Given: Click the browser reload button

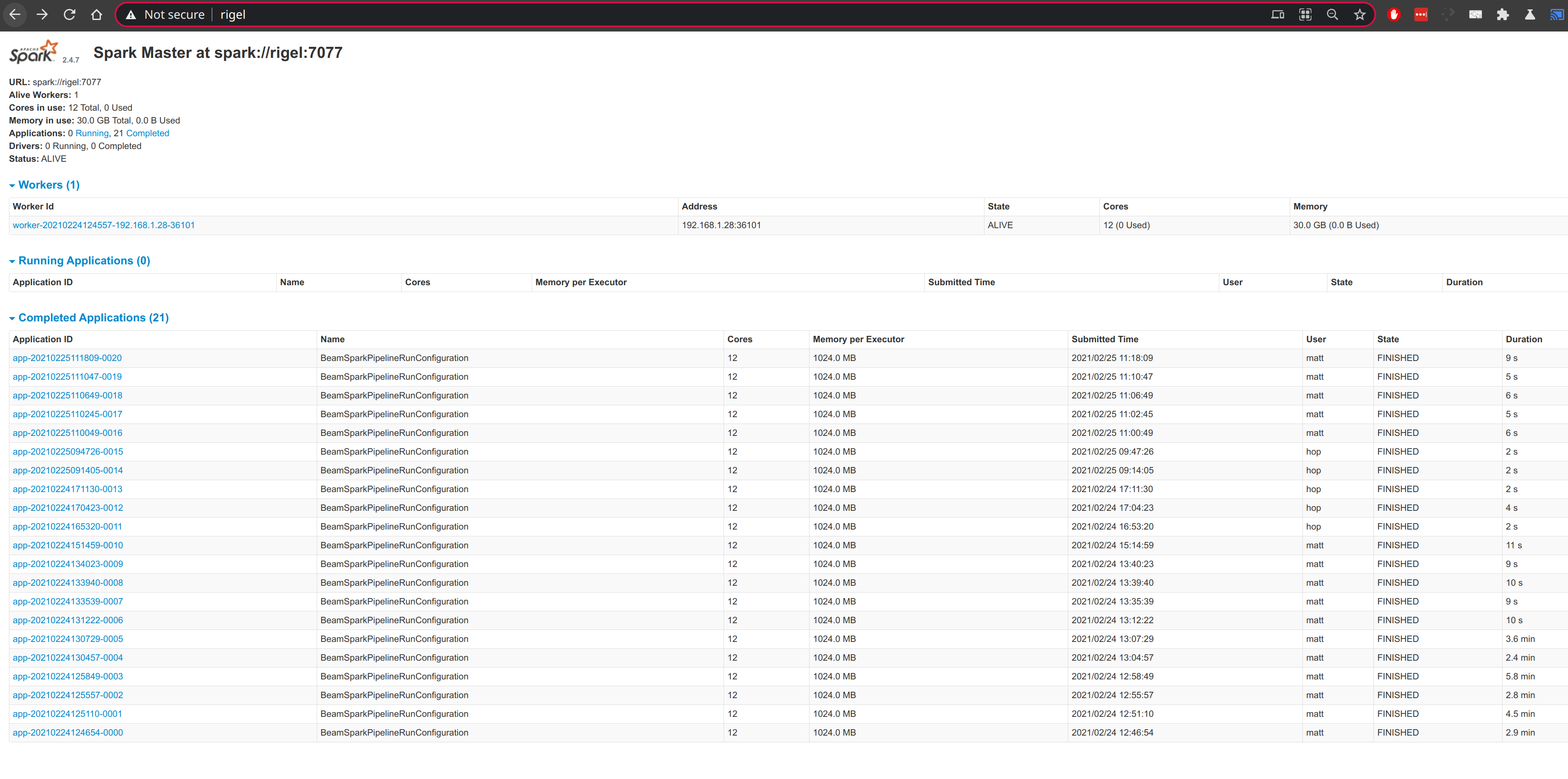Looking at the screenshot, I should click(x=69, y=14).
